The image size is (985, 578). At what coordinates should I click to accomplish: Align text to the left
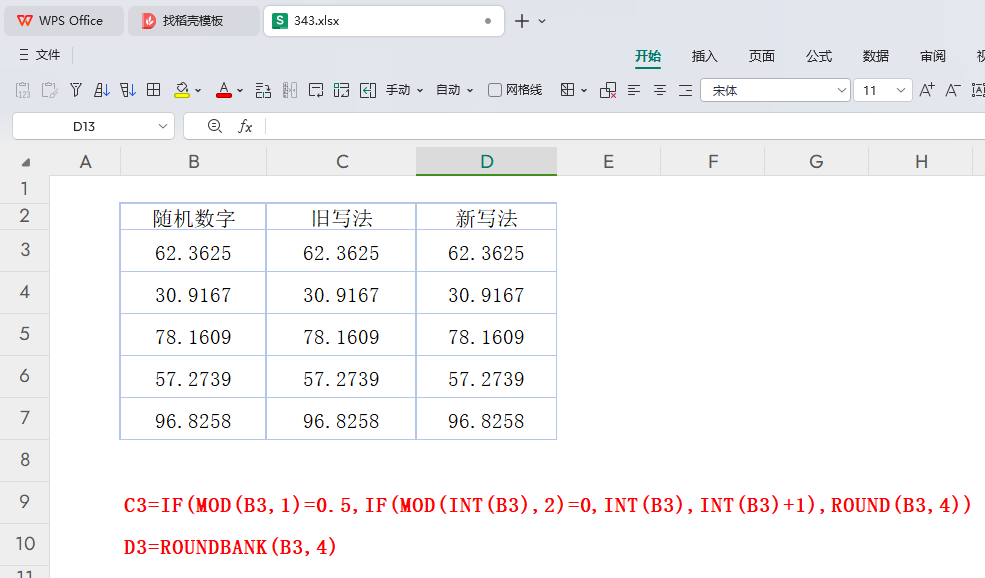click(634, 90)
